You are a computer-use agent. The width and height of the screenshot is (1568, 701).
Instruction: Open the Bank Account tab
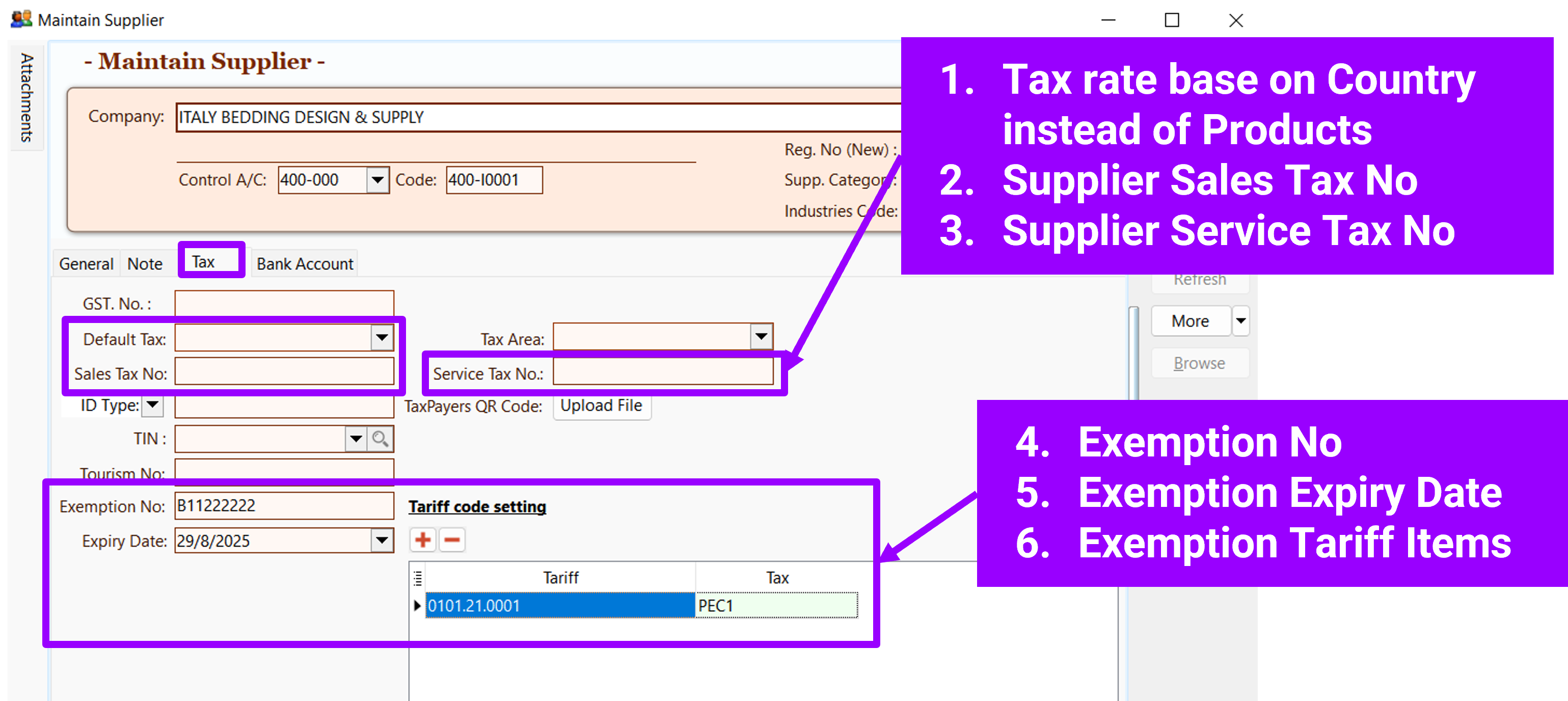(304, 263)
